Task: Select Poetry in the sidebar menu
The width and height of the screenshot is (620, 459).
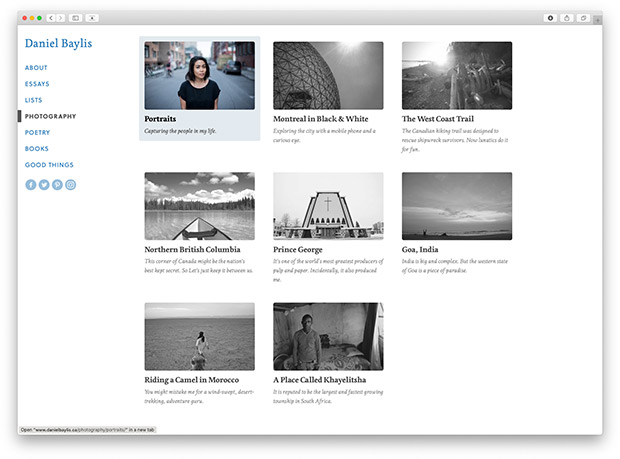Action: (x=37, y=132)
